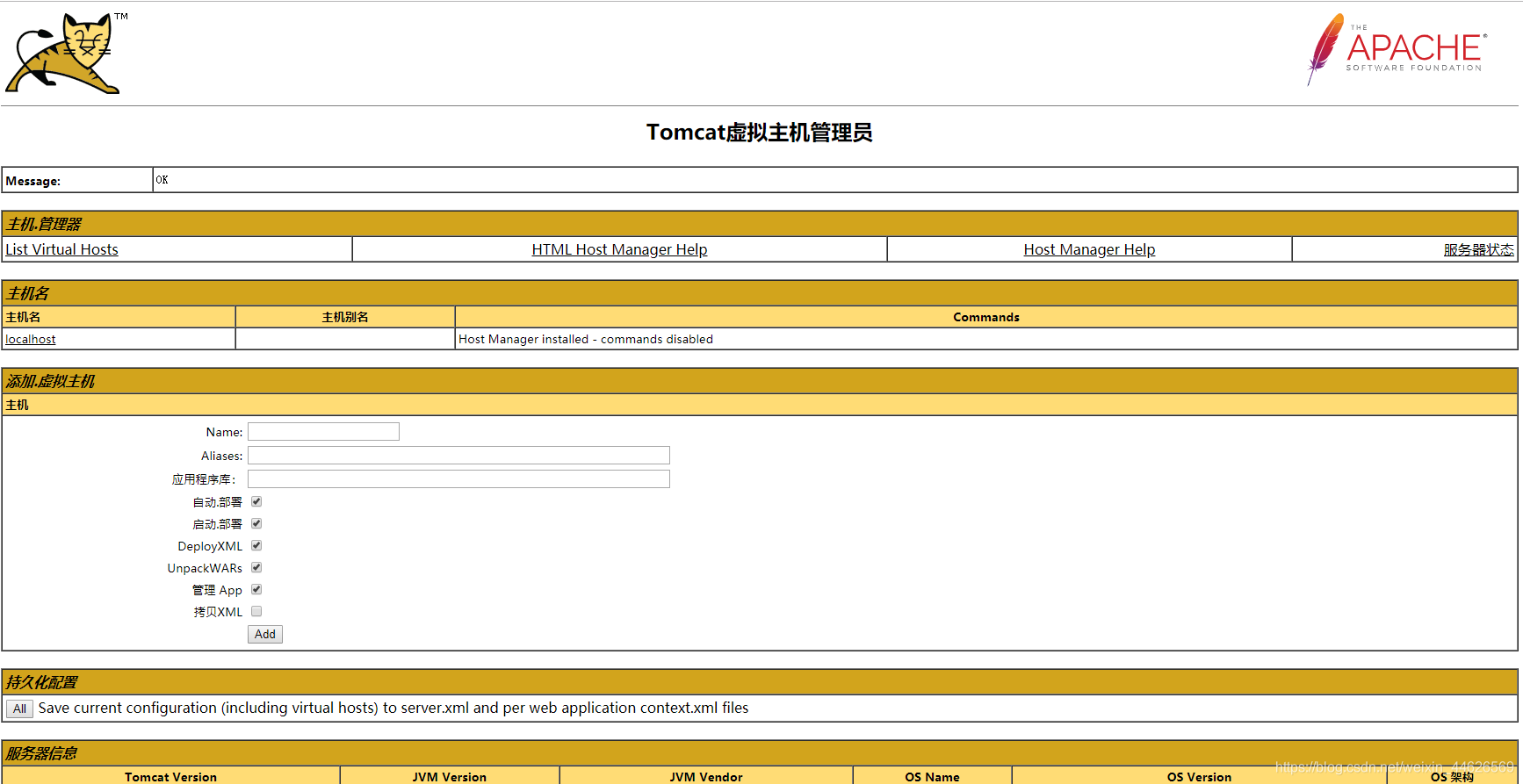
Task: Click the 服务器信息 section heading
Action: (x=41, y=753)
